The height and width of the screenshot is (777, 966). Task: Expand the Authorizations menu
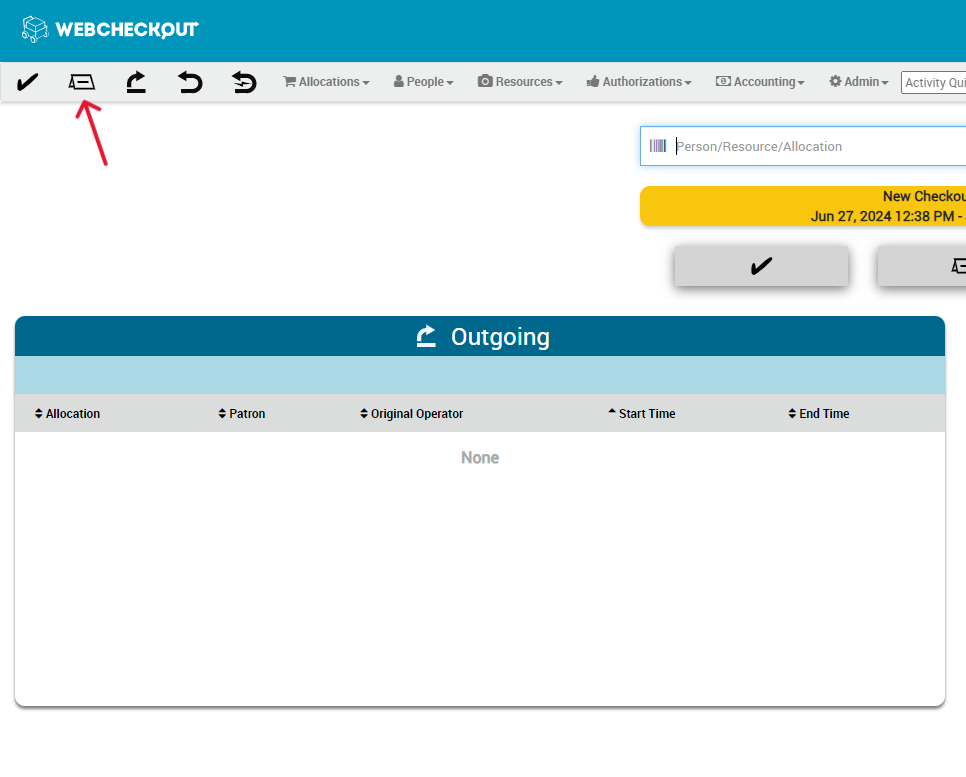[639, 81]
